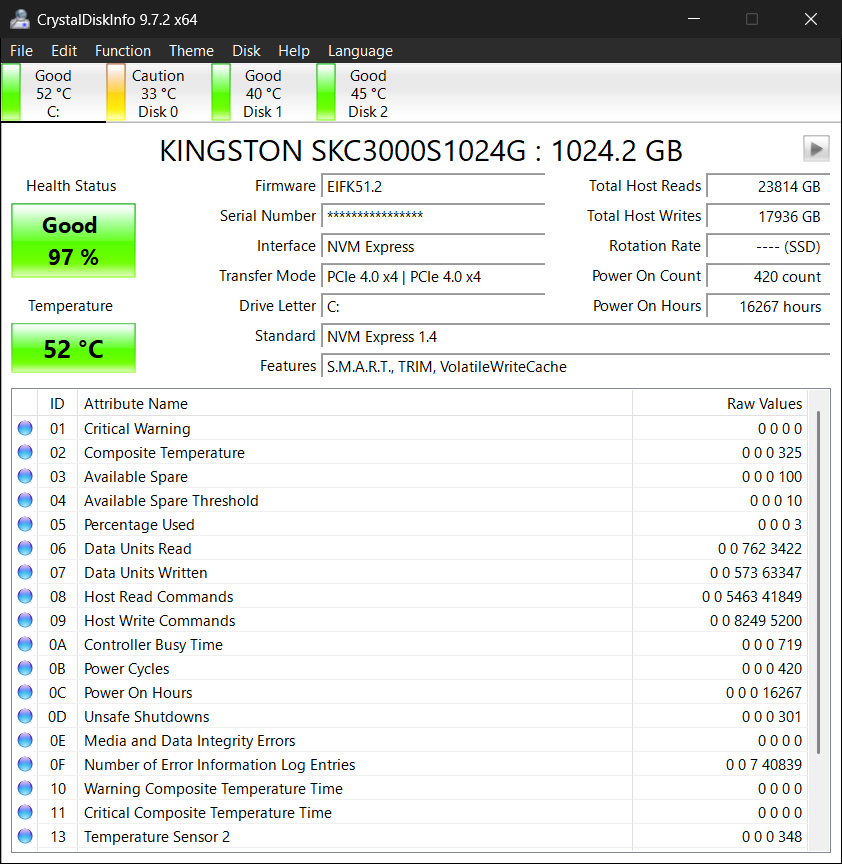The height and width of the screenshot is (864, 842).
Task: Click the Transfer Mode PCIe 4.0 x4 field
Action: coord(433,276)
